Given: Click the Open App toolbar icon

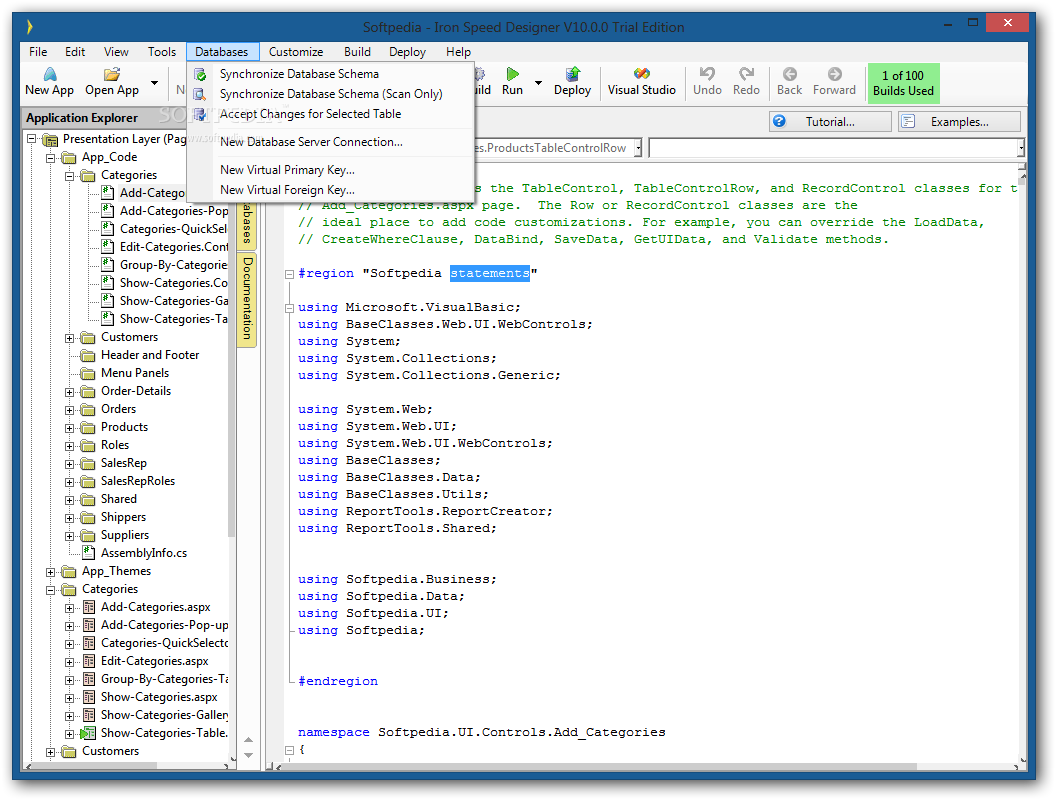Looking at the screenshot, I should point(112,74).
